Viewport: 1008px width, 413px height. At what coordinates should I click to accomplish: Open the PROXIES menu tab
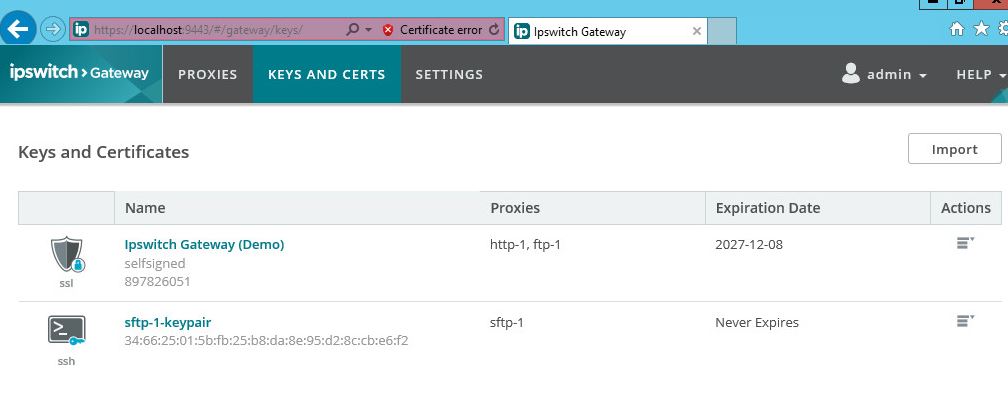[208, 75]
